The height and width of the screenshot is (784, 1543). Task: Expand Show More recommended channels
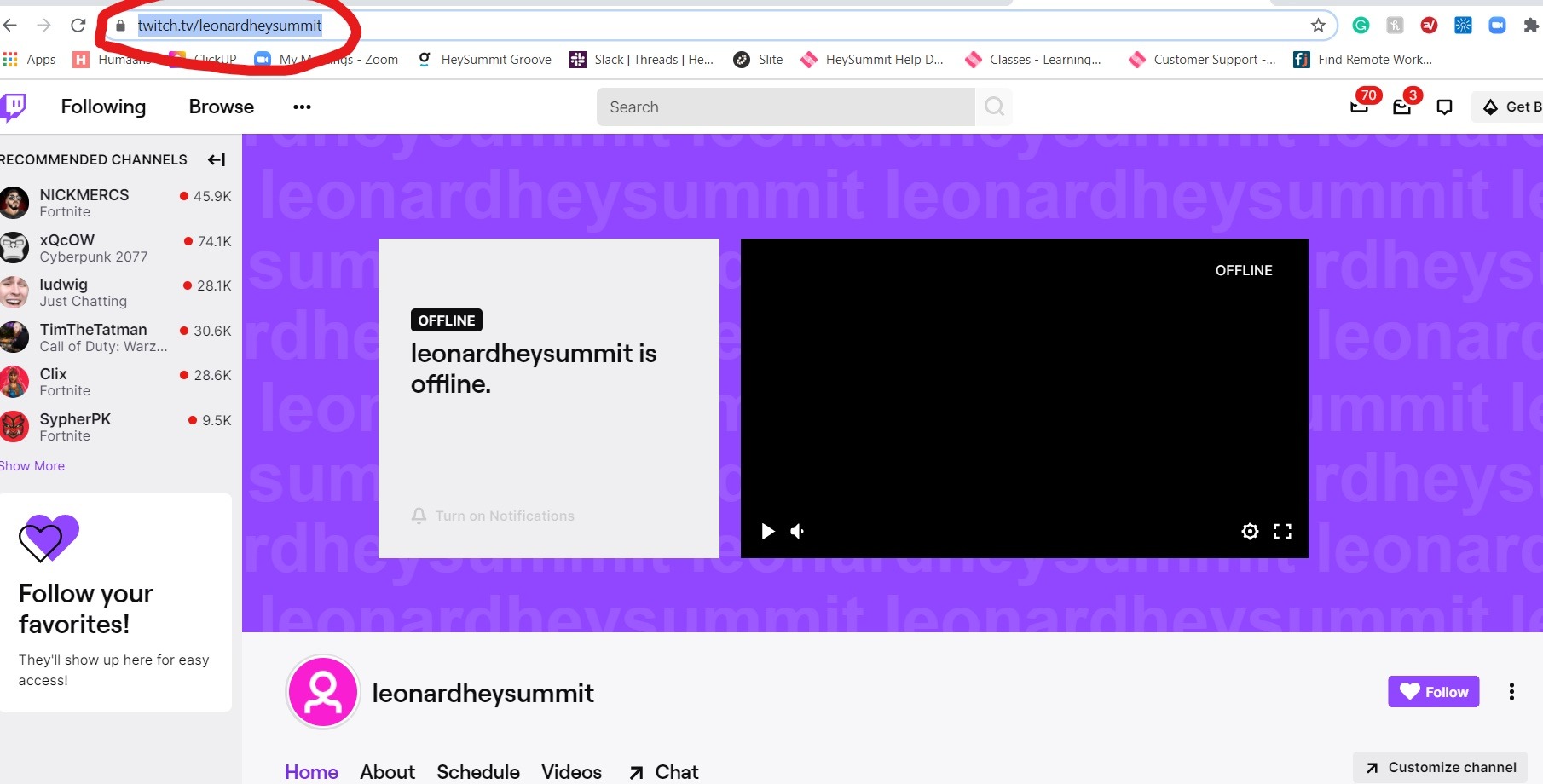tap(32, 465)
